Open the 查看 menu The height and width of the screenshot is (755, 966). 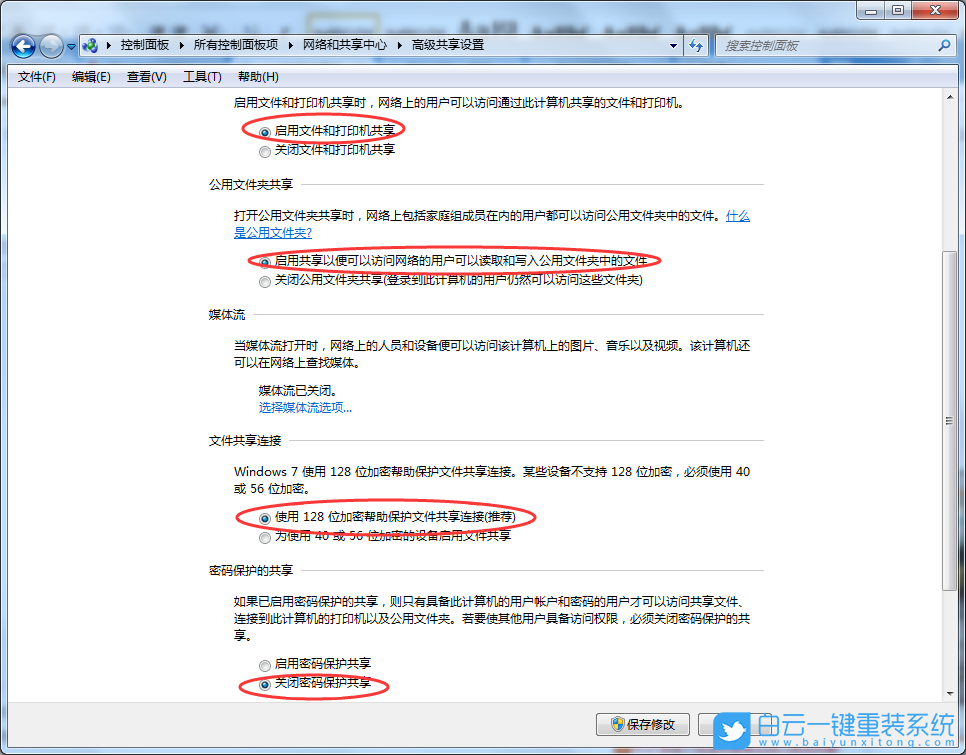147,76
